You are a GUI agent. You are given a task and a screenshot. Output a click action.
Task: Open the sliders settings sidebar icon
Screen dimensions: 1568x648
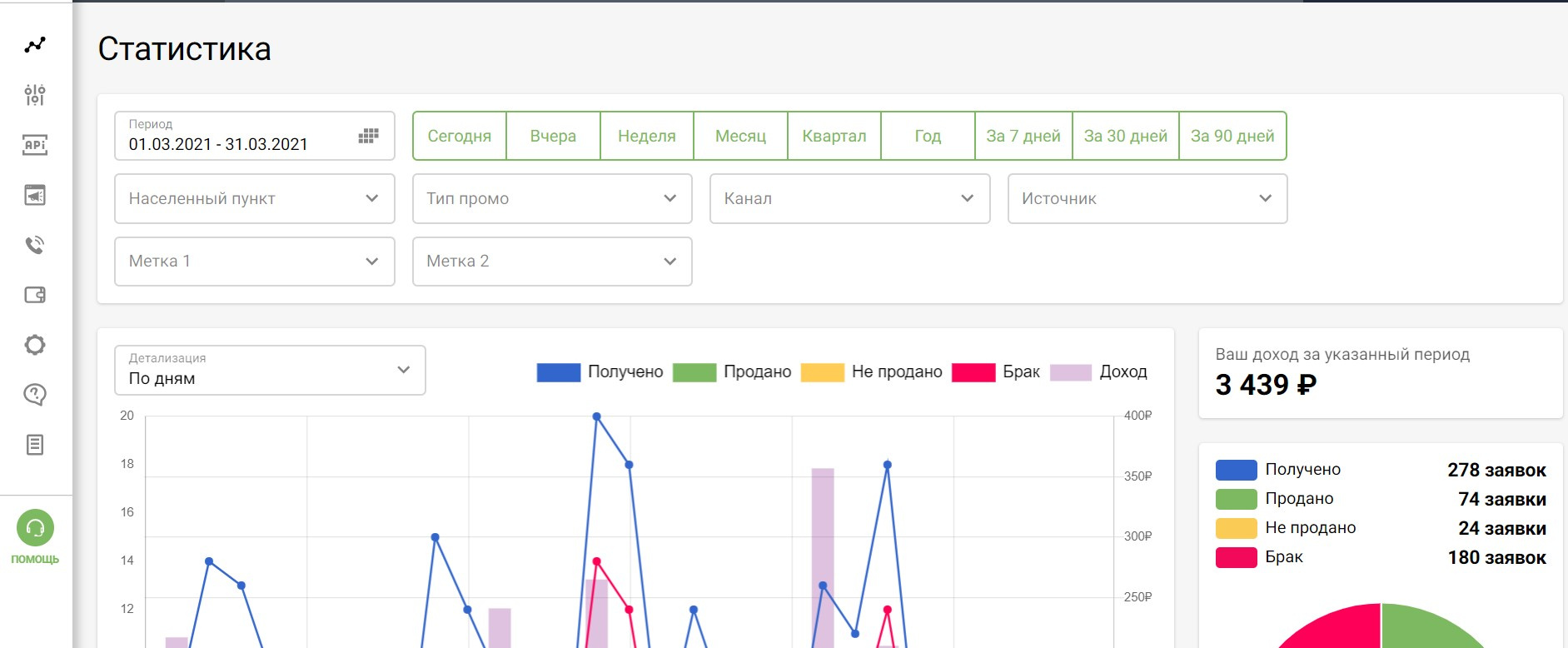coord(35,95)
